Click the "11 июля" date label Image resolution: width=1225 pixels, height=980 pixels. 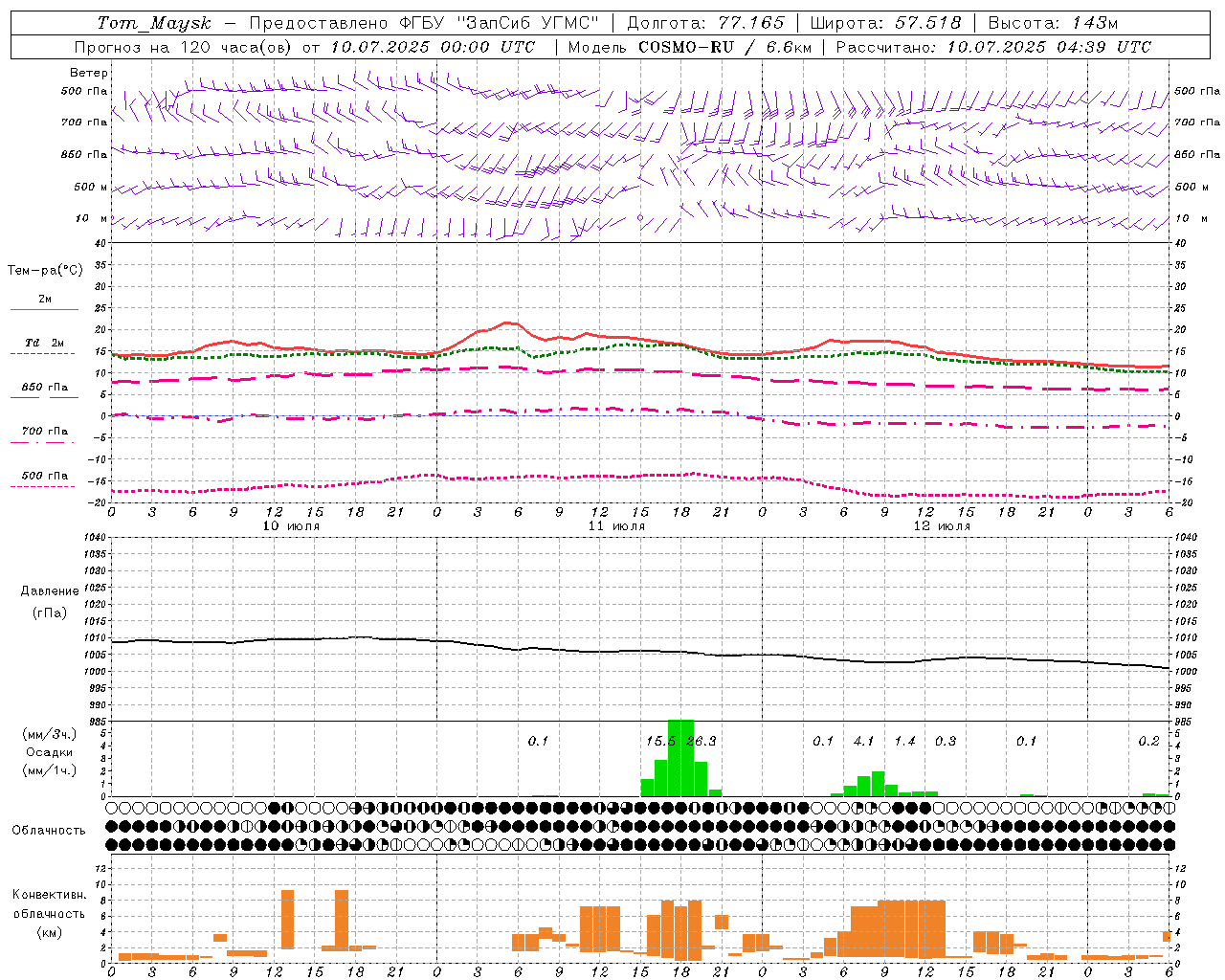click(x=616, y=526)
